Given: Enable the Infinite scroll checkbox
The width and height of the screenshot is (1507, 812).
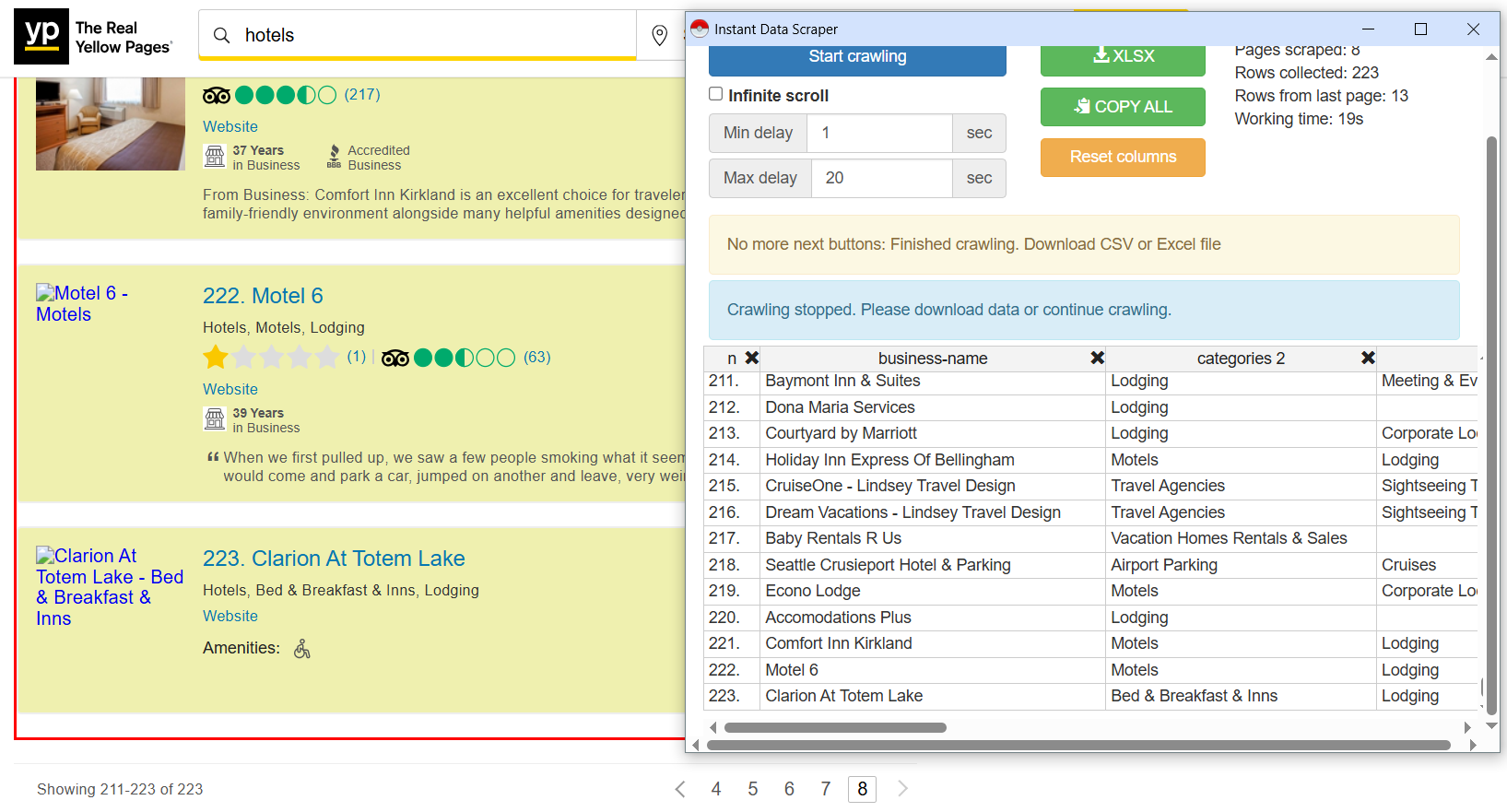Looking at the screenshot, I should 715,94.
